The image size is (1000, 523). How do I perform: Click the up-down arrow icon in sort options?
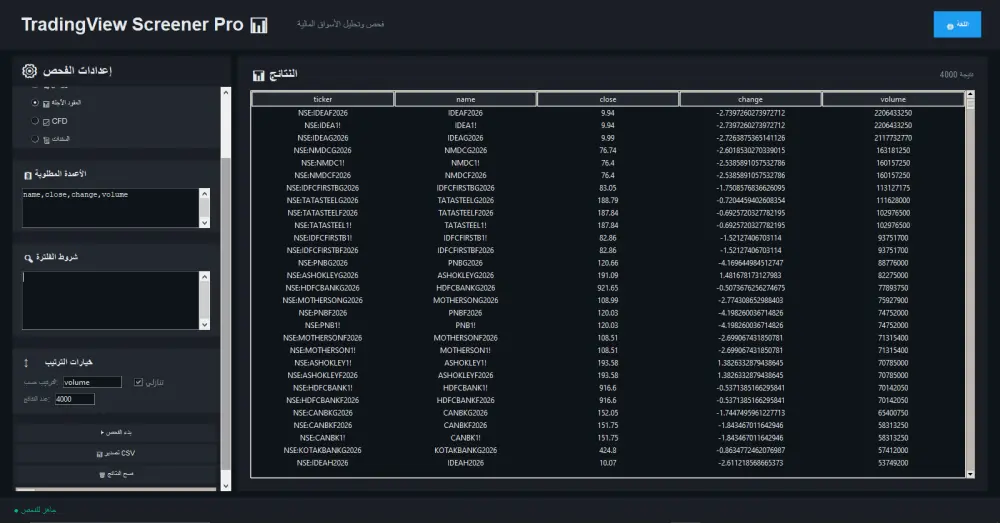click(x=26, y=363)
